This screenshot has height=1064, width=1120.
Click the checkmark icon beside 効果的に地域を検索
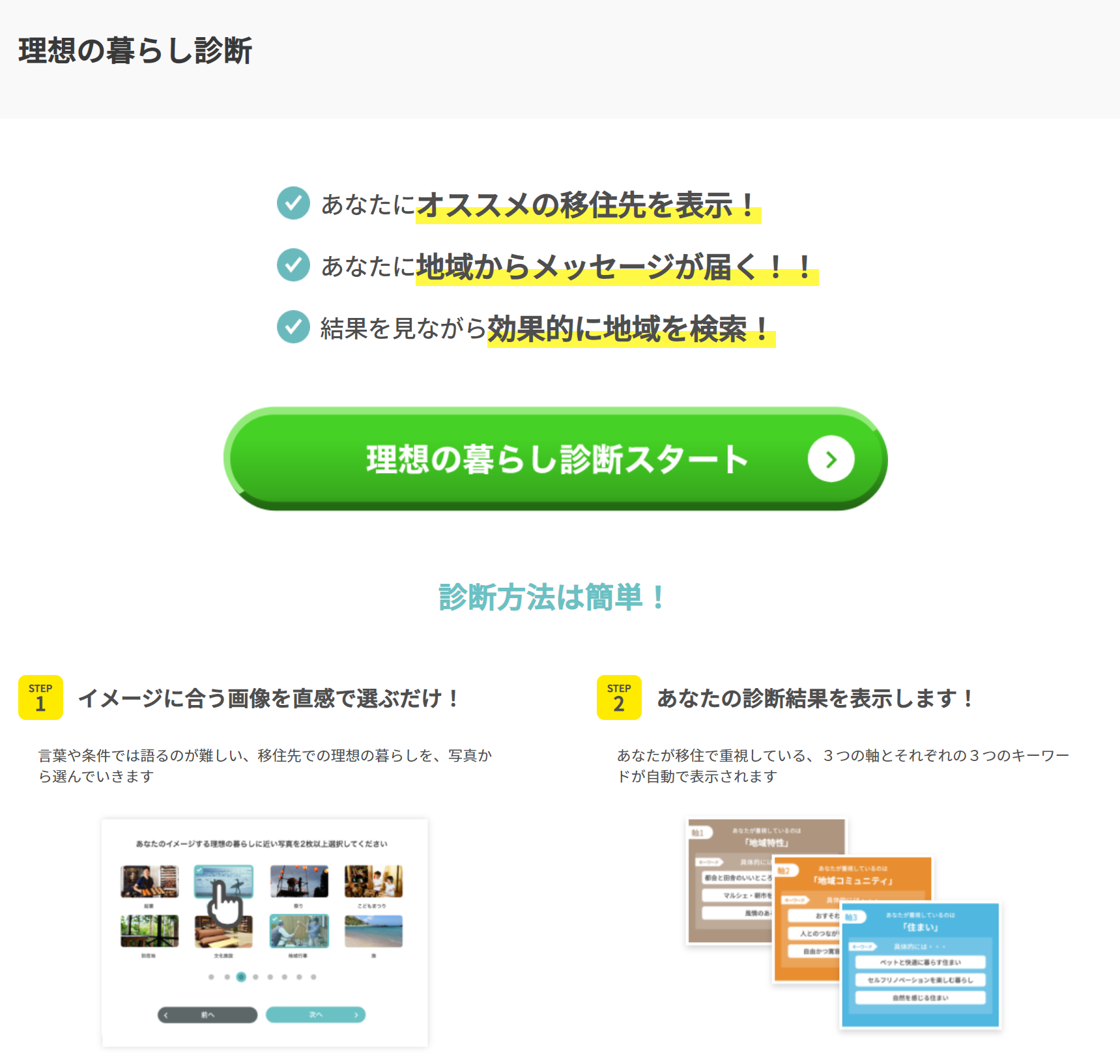tap(293, 327)
